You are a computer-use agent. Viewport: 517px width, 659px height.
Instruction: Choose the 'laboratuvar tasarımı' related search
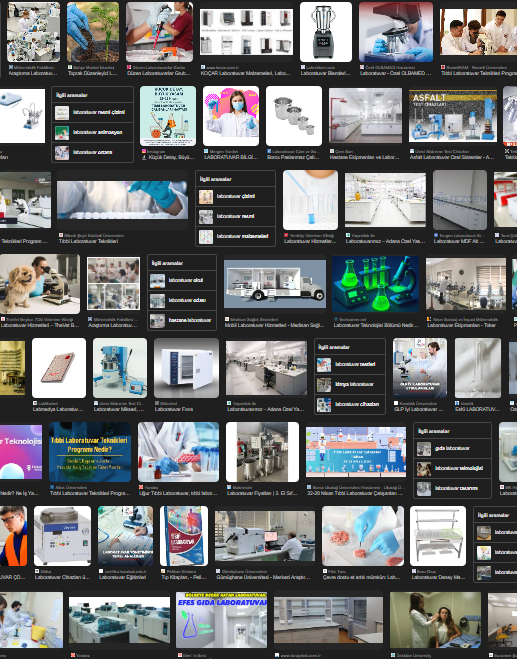click(452, 488)
